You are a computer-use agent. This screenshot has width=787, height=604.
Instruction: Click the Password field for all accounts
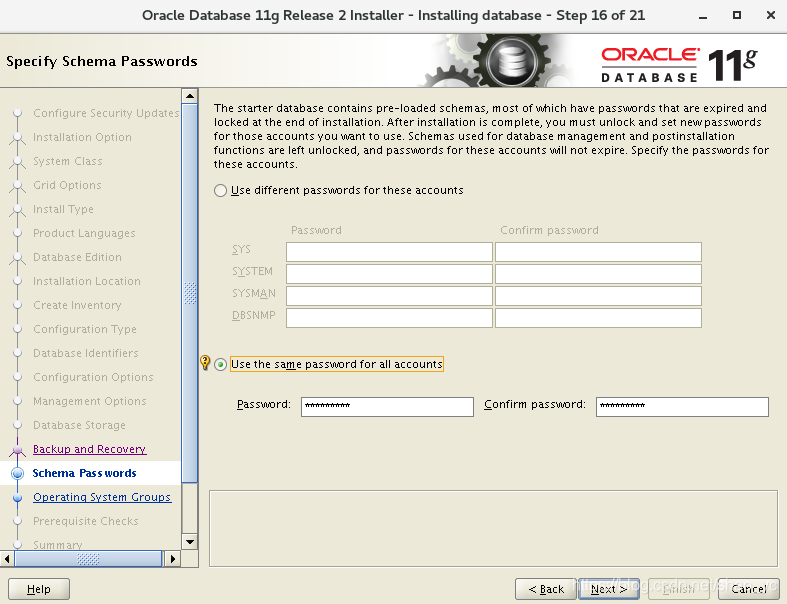pos(387,407)
